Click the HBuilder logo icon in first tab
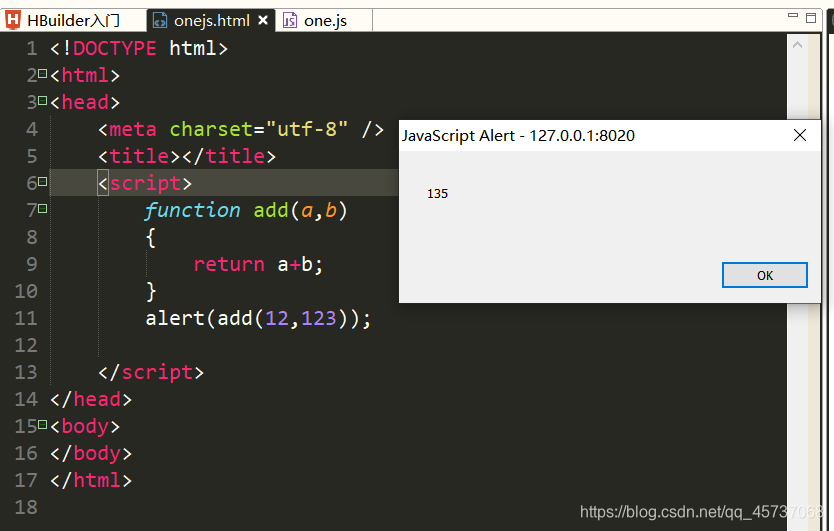 pyautogui.click(x=13, y=20)
